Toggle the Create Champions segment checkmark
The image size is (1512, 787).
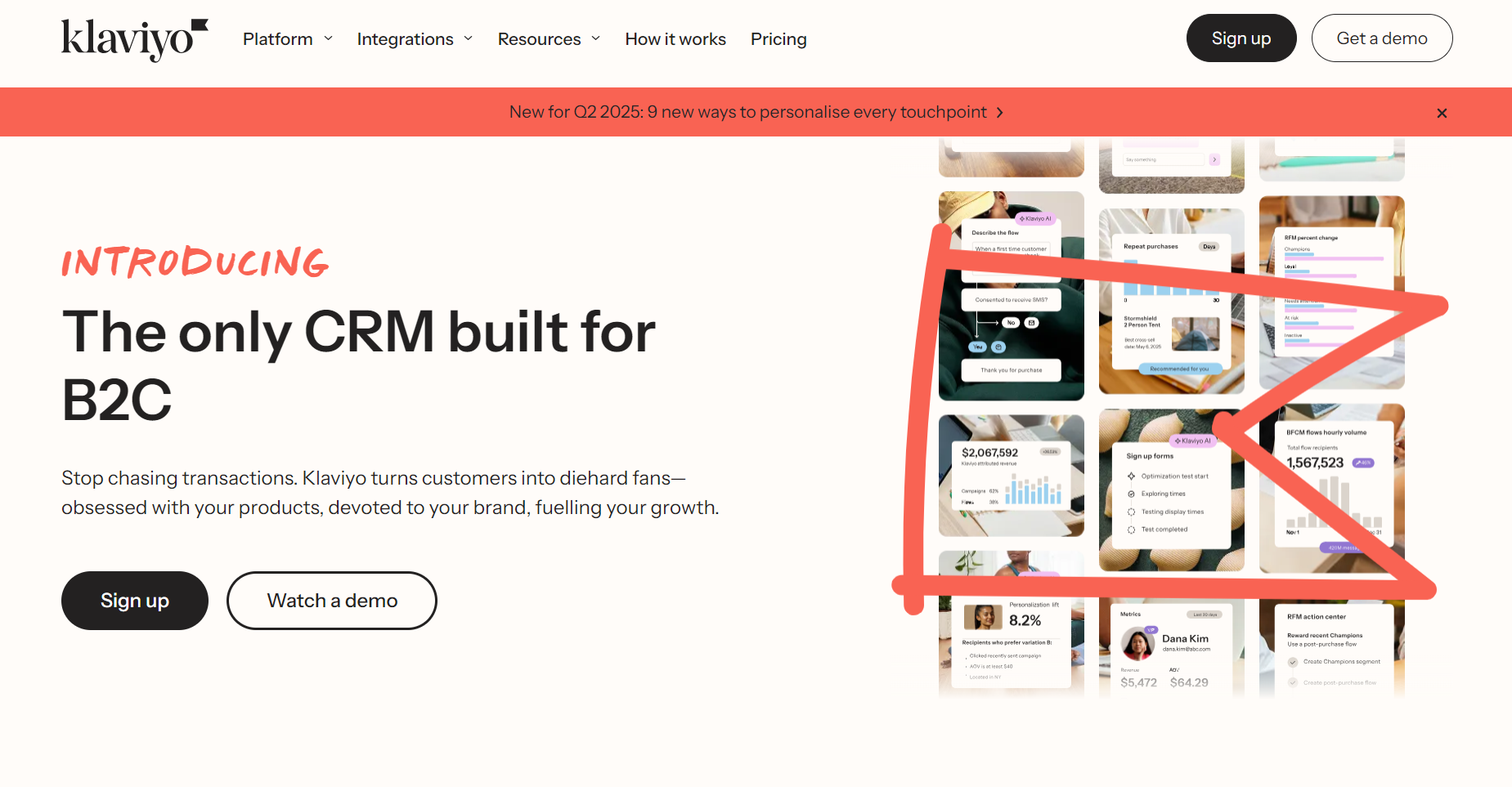(x=1293, y=662)
